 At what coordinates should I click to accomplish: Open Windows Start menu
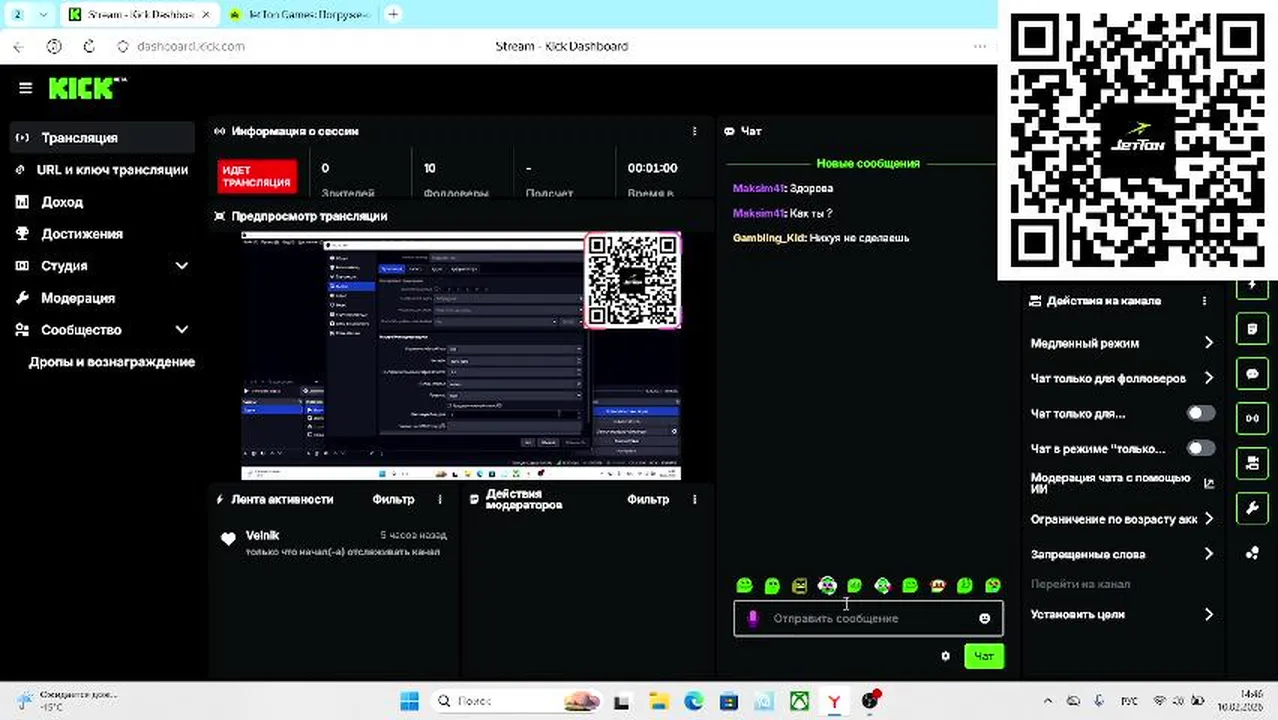[x=409, y=701]
